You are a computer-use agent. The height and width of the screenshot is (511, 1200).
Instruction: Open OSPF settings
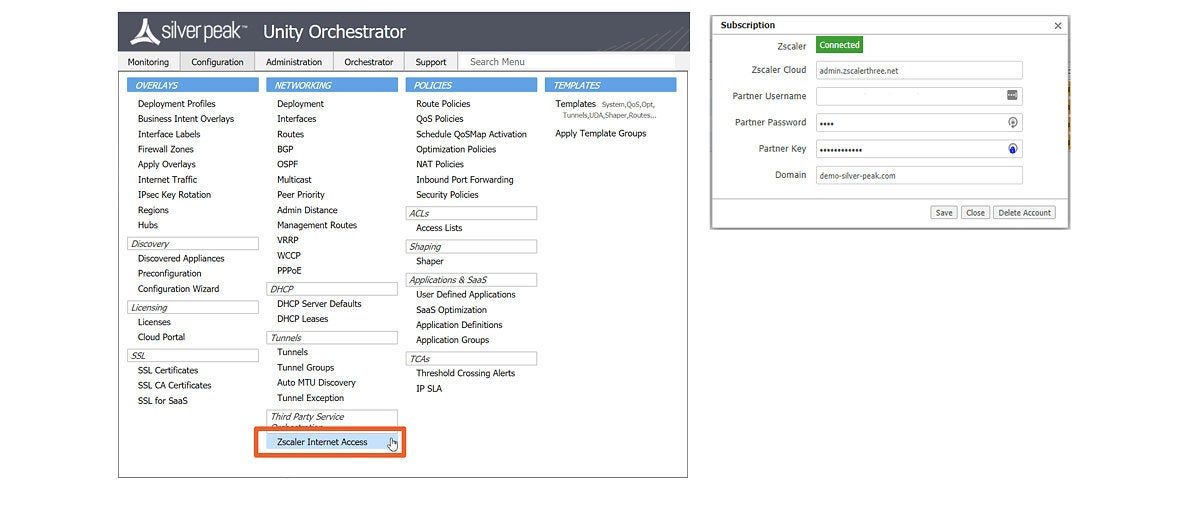point(287,164)
